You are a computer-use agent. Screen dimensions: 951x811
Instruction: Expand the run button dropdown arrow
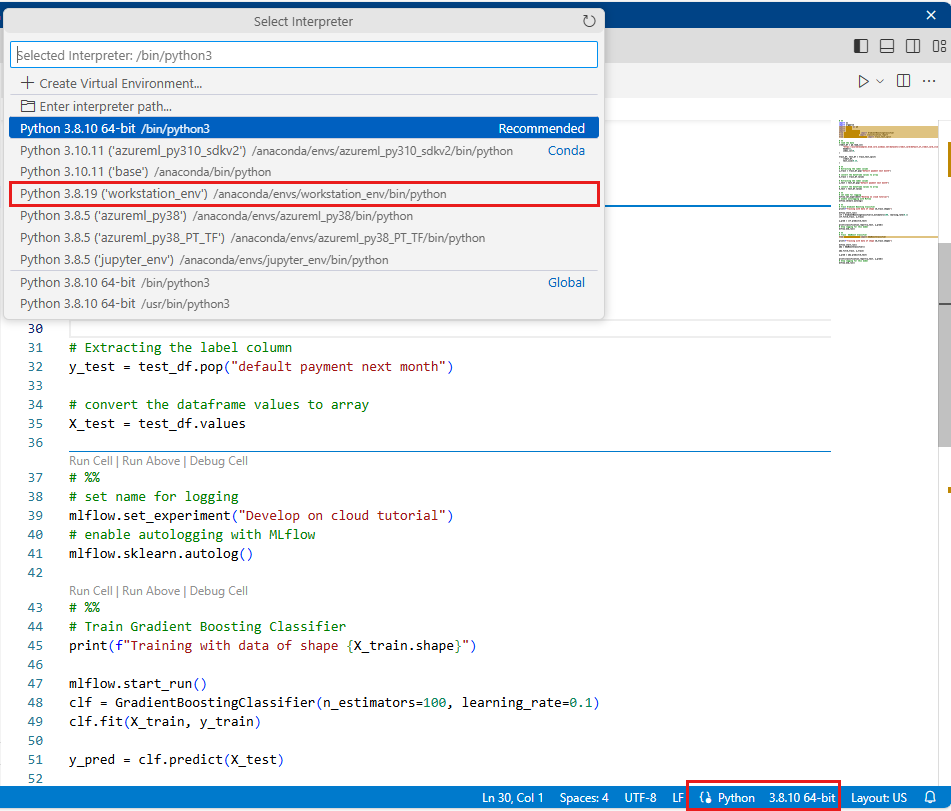880,81
